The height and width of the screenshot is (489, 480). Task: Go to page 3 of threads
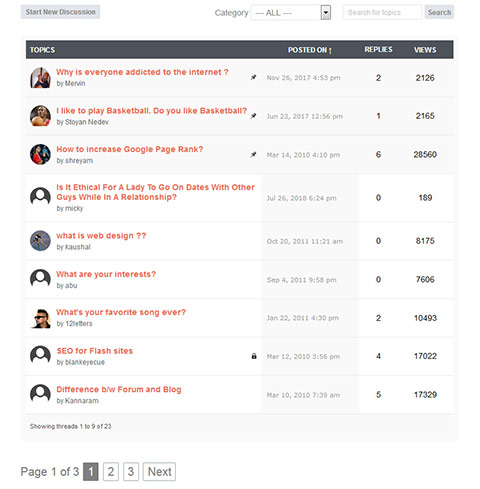pos(131,471)
